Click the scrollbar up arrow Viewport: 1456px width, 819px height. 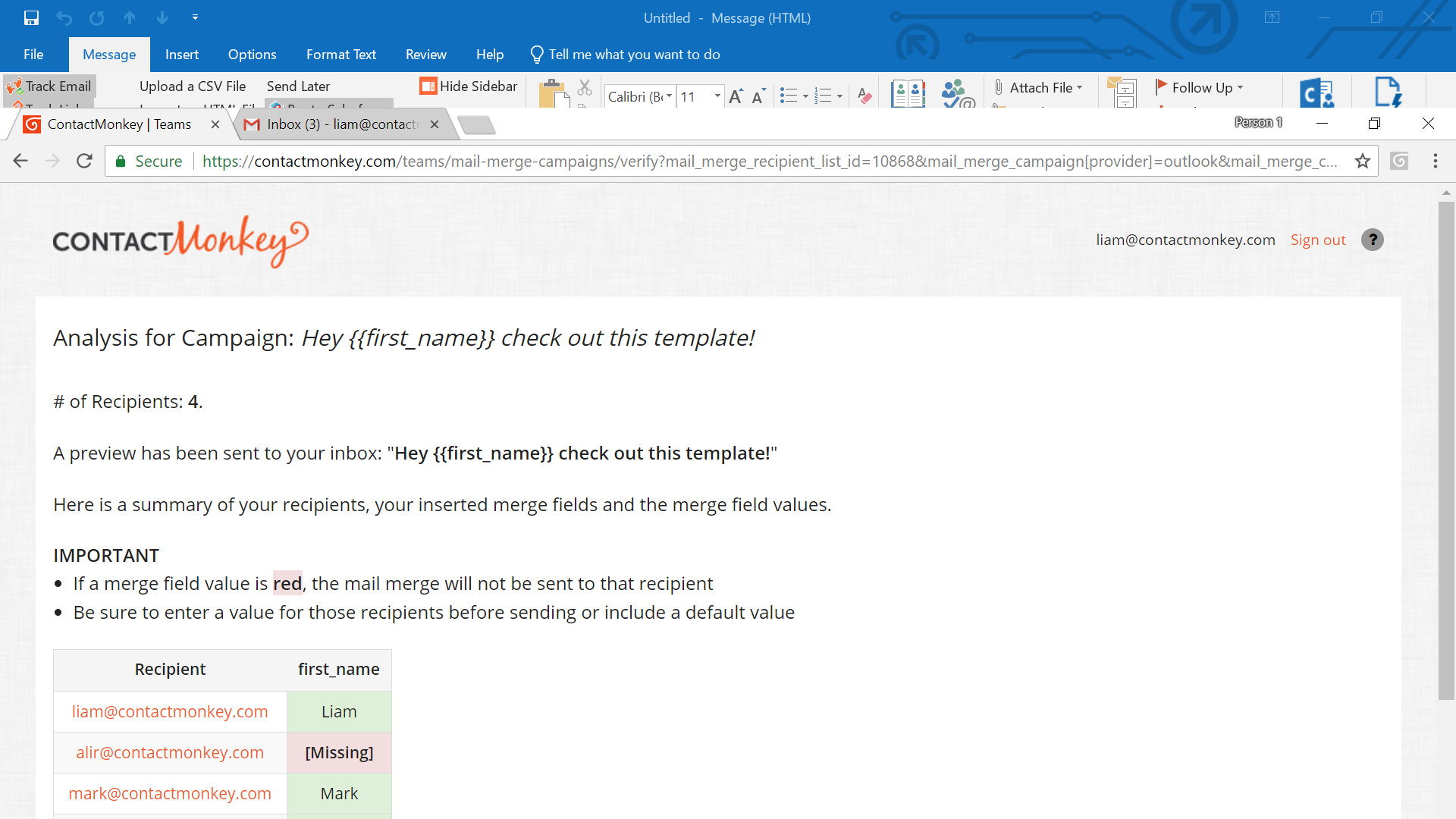1446,193
